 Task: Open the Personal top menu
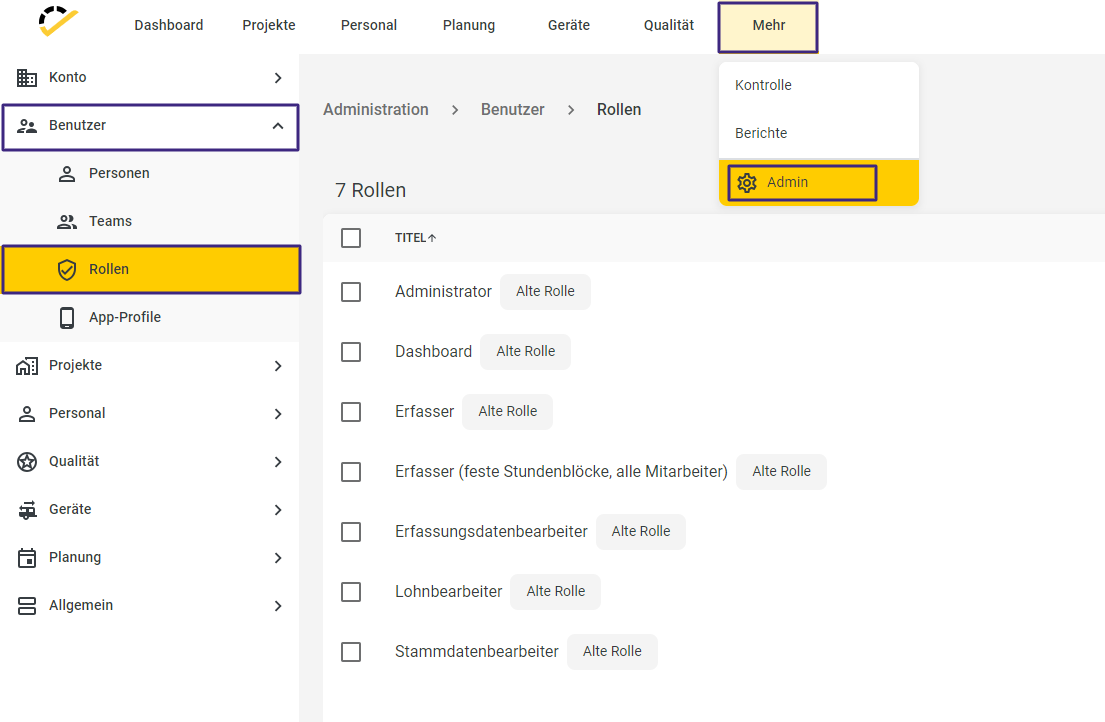coord(369,25)
